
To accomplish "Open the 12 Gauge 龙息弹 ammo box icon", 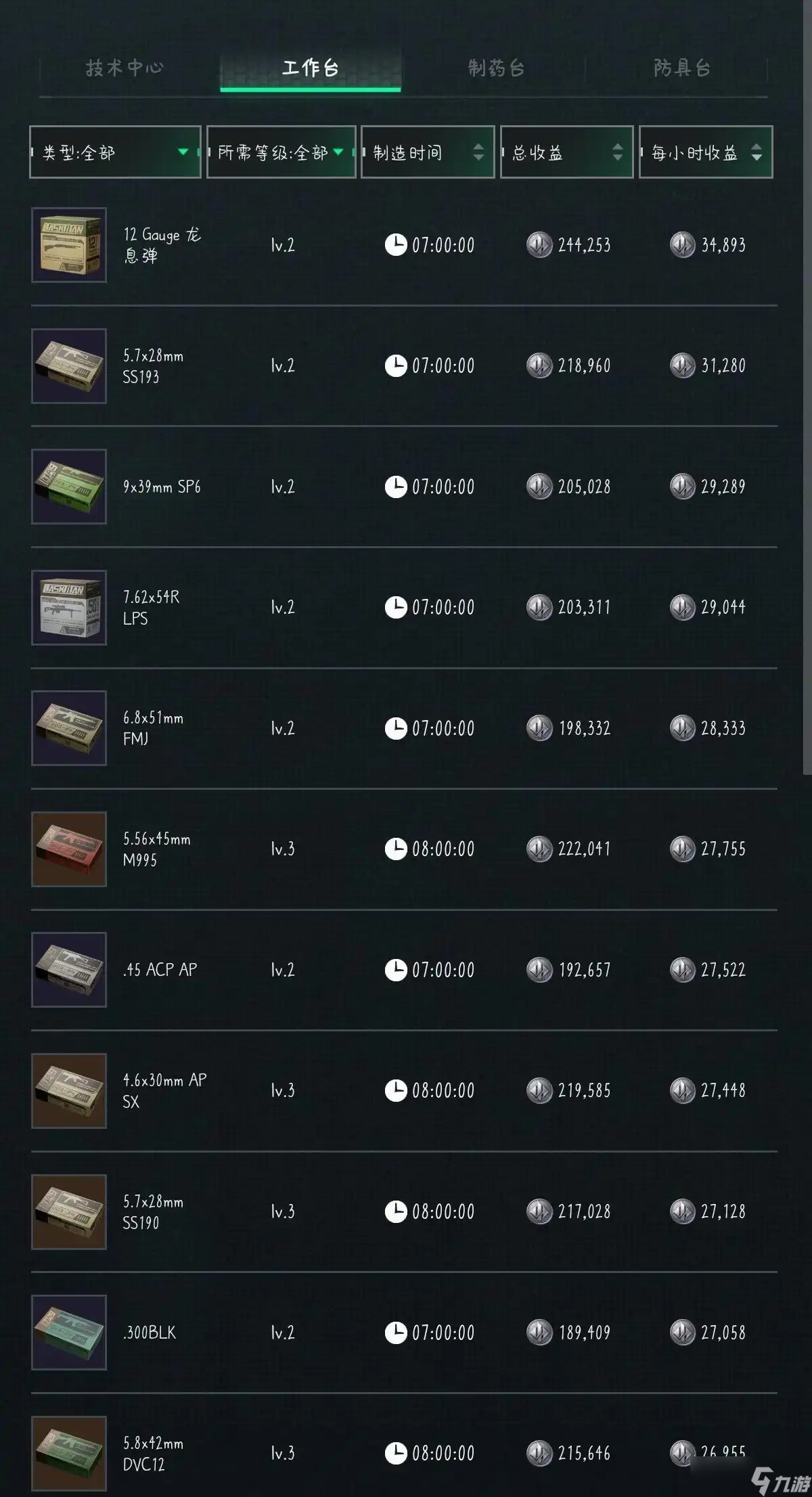I will coord(69,245).
